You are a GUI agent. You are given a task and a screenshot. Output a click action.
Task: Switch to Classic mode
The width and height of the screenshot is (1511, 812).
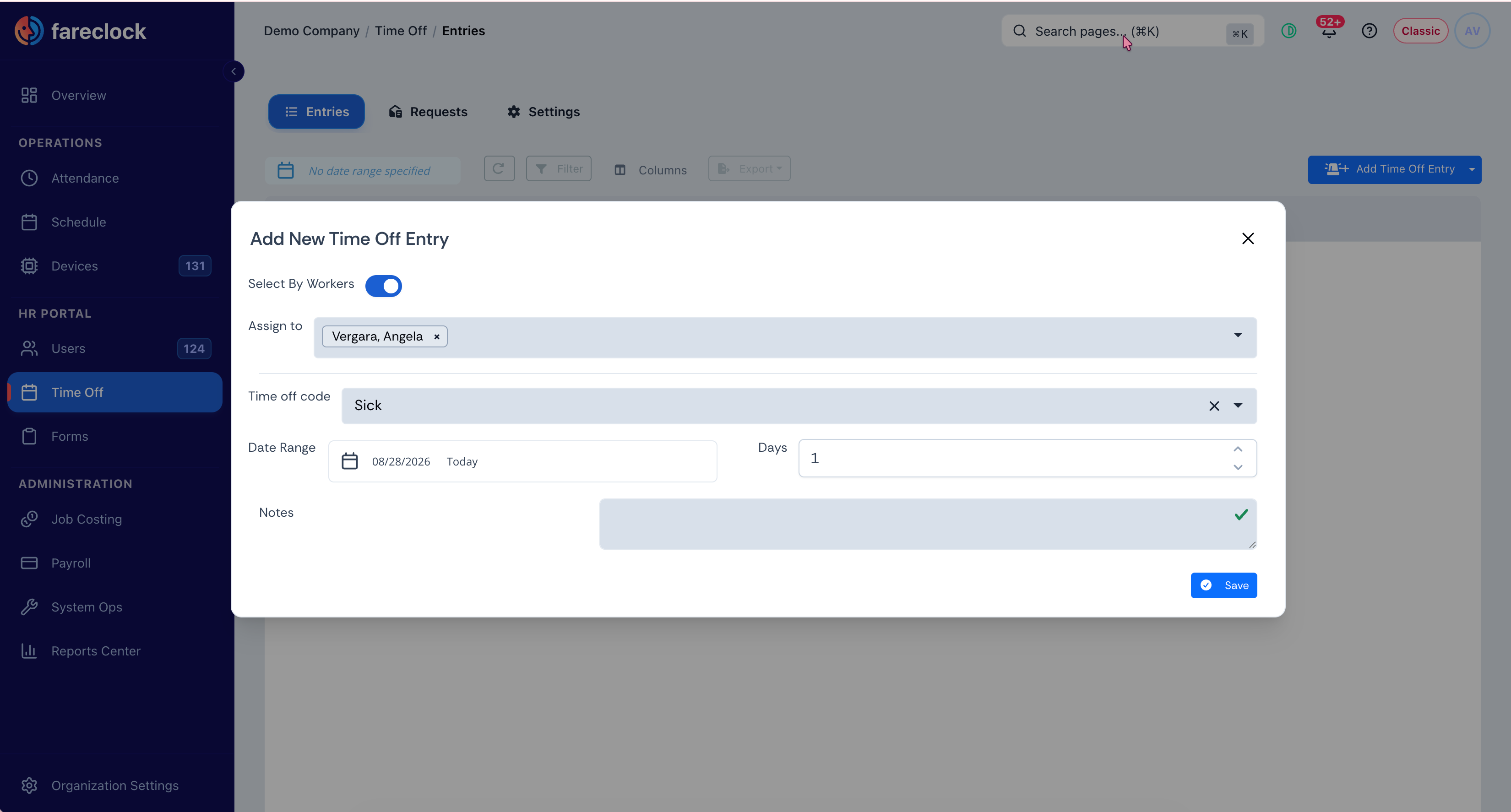[x=1420, y=31]
